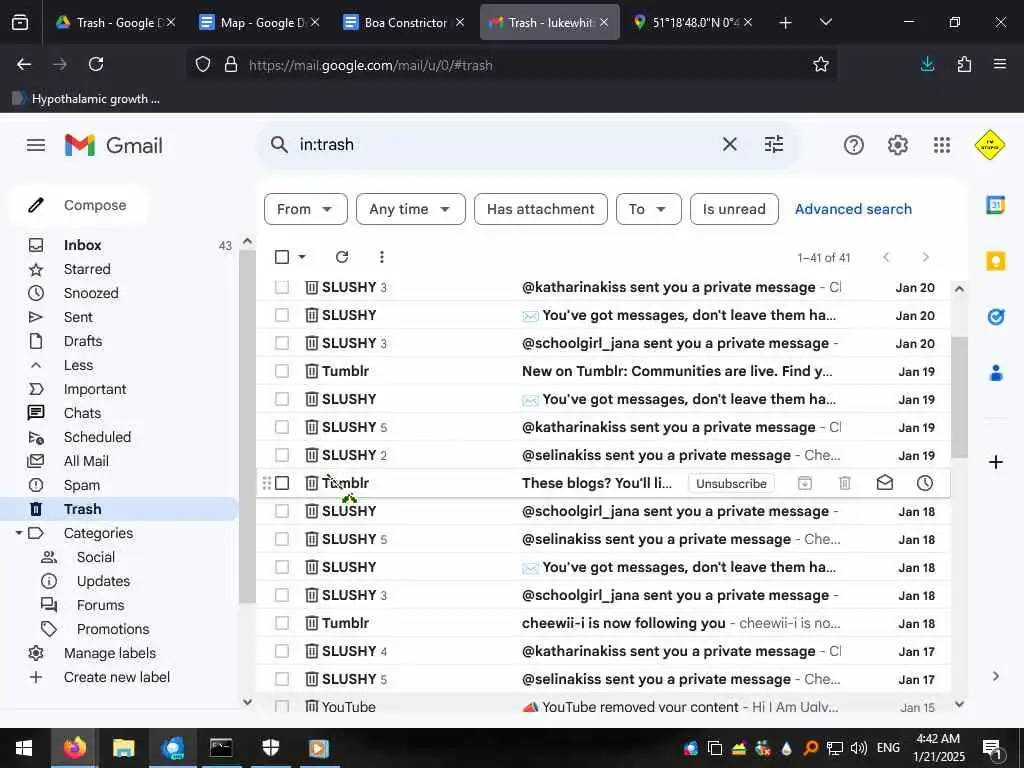Viewport: 1024px width, 768px height.
Task: Toggle Is unread filter chip
Action: 733,209
